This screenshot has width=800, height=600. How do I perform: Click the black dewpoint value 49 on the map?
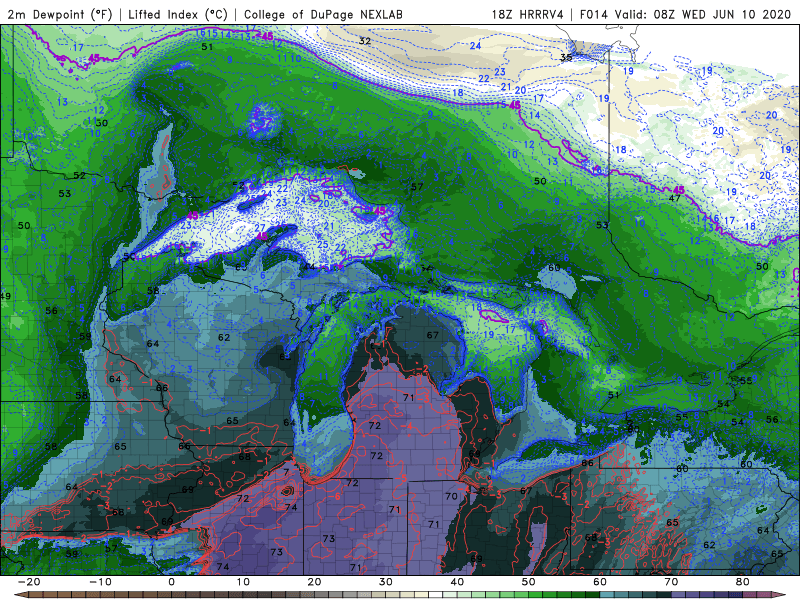click(x=6, y=296)
